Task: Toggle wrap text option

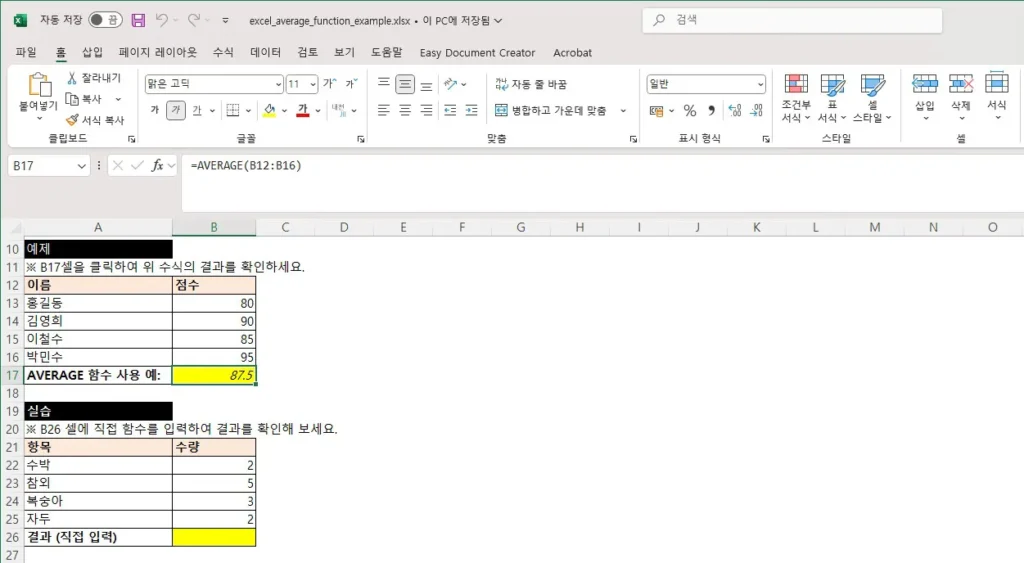Action: 530,84
